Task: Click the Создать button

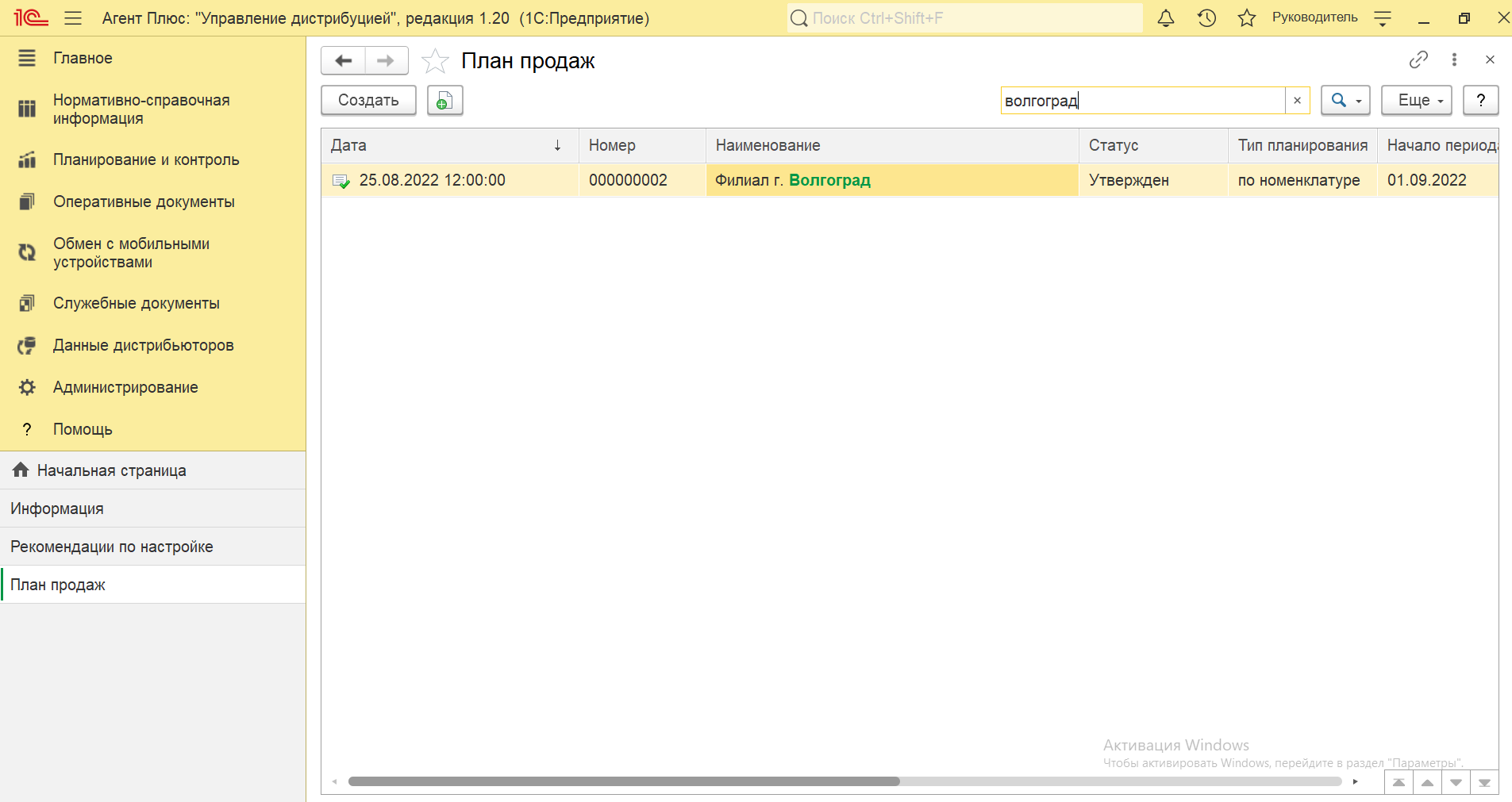Action: tap(368, 101)
